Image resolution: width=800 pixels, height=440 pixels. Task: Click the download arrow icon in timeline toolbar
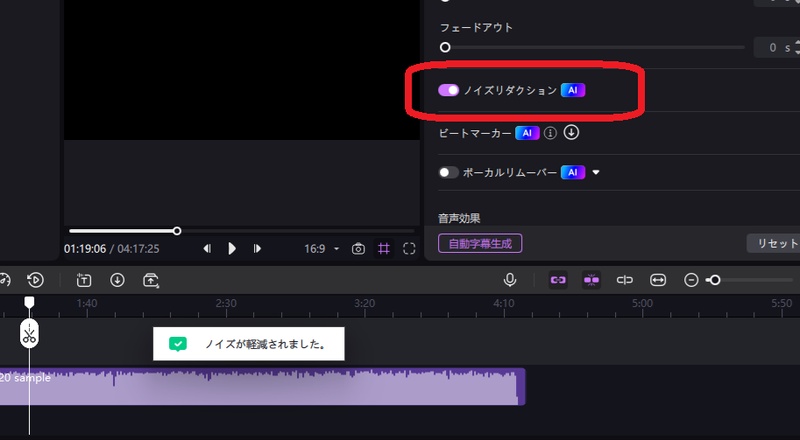(117, 280)
